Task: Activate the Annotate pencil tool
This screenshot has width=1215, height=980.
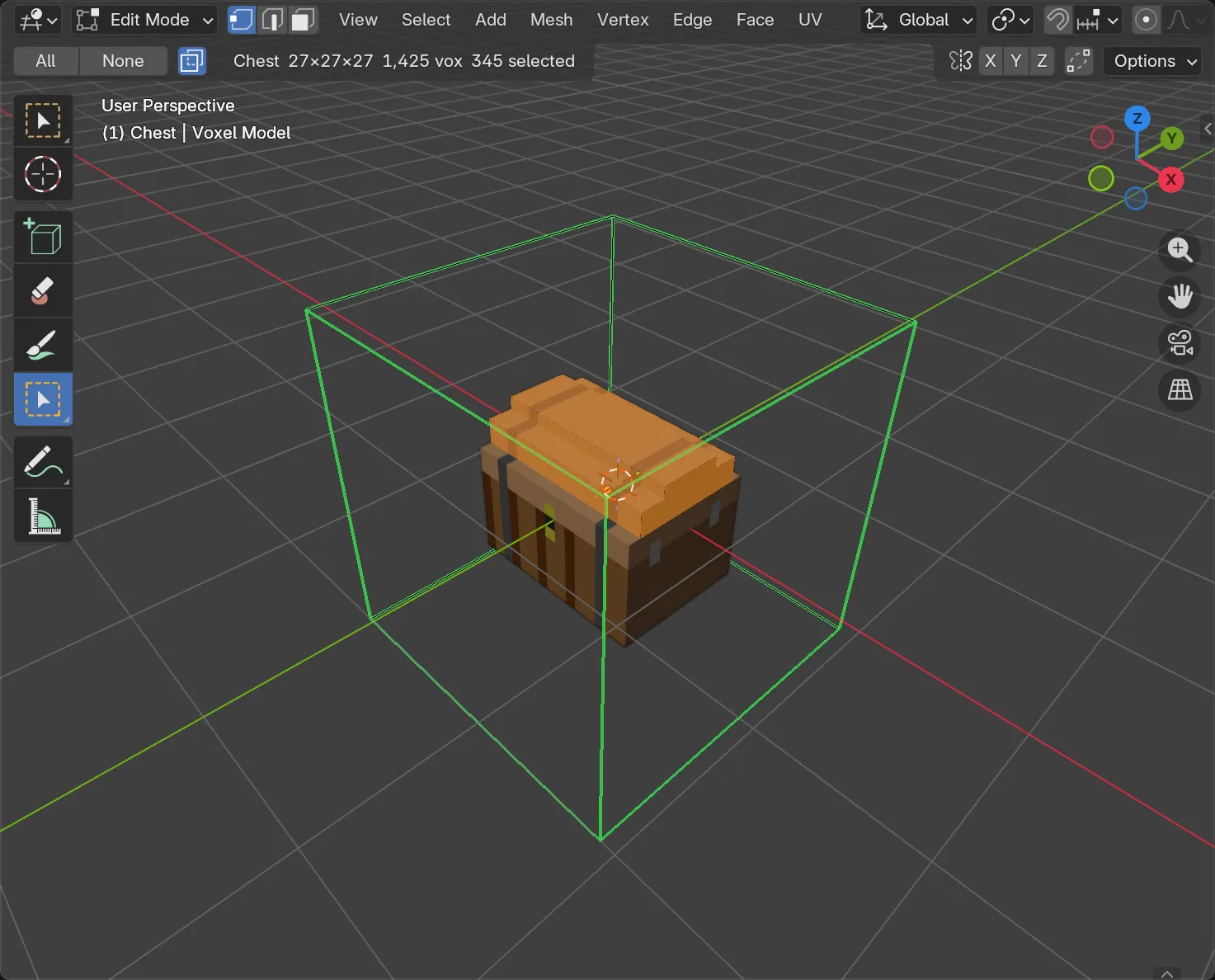Action: click(43, 462)
